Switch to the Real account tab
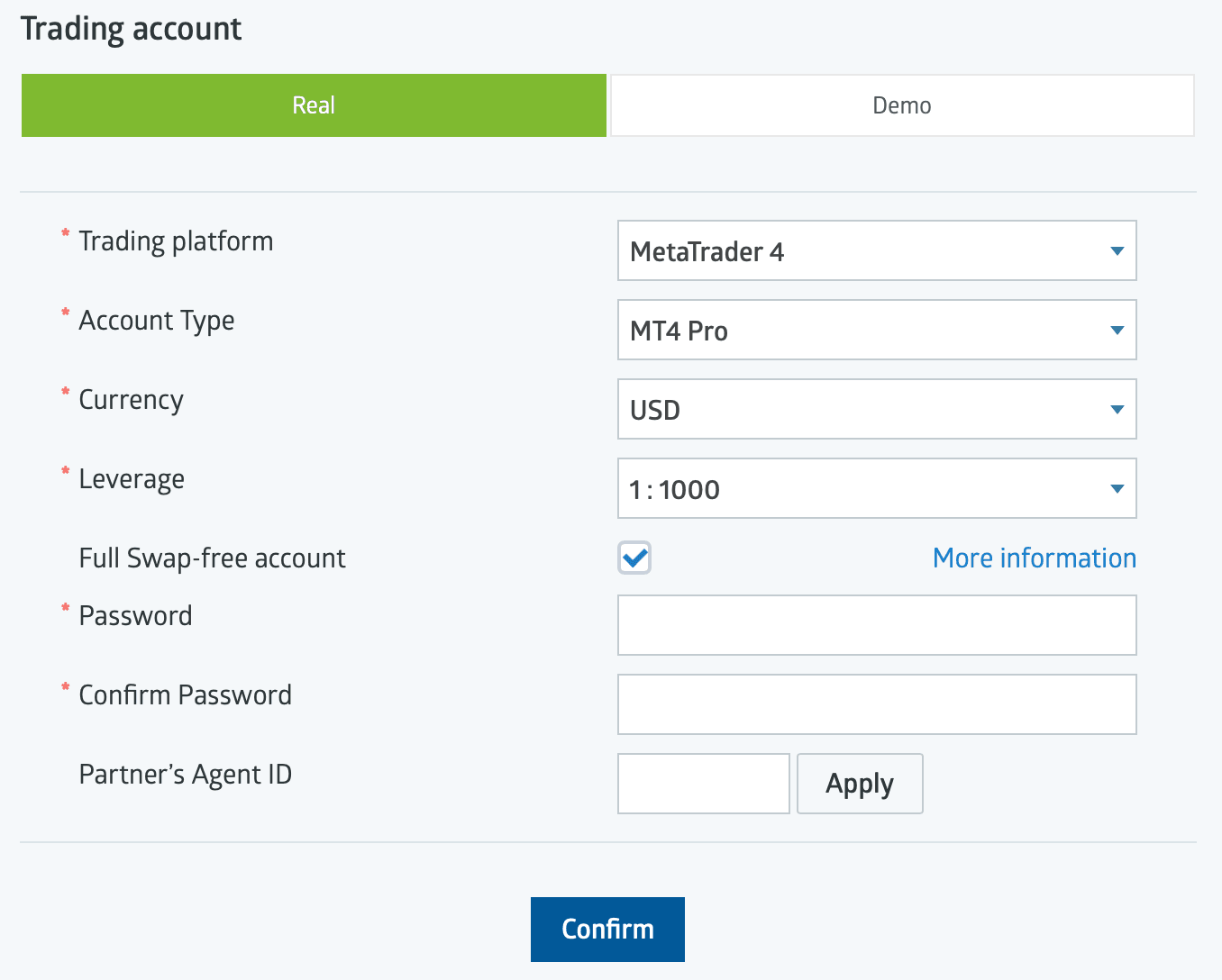This screenshot has width=1222, height=980. 314,105
